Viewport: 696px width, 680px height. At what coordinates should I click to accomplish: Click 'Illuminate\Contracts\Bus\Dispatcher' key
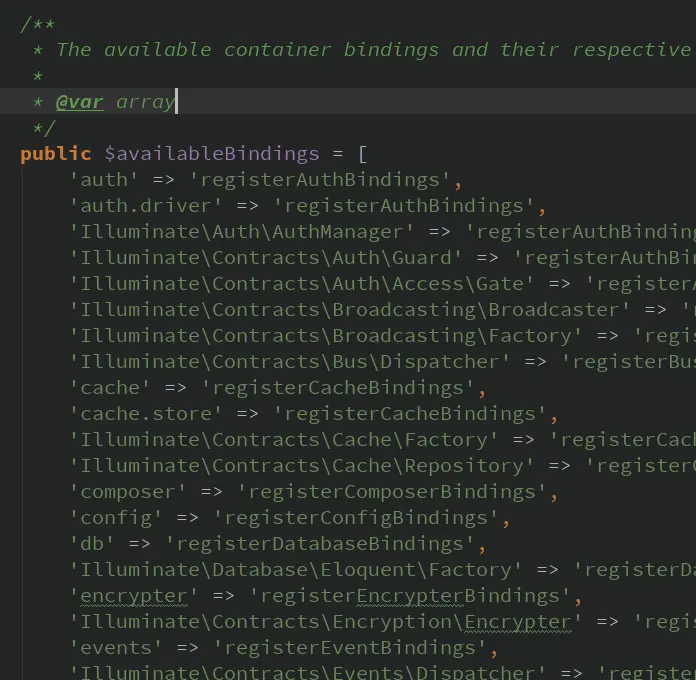[x=290, y=362]
